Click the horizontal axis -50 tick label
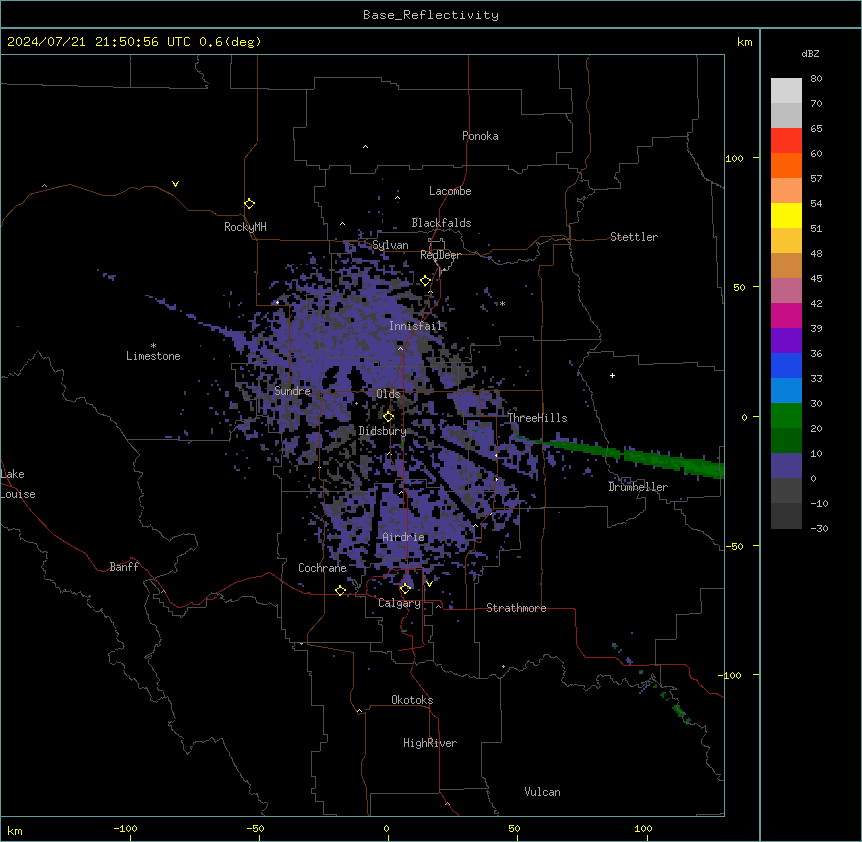This screenshot has height=842, width=862. (255, 829)
